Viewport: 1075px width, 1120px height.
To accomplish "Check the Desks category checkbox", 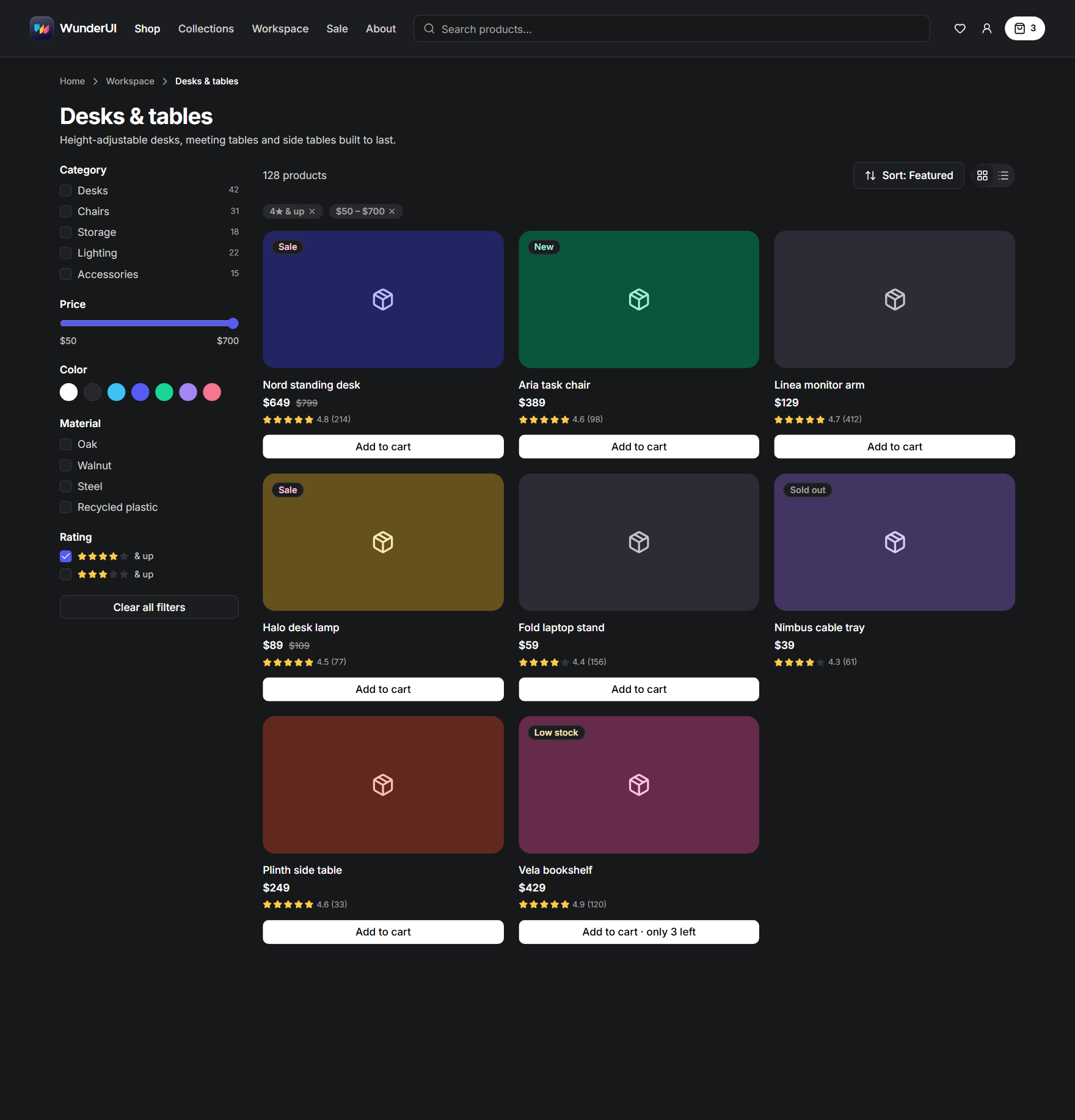I will pos(66,191).
